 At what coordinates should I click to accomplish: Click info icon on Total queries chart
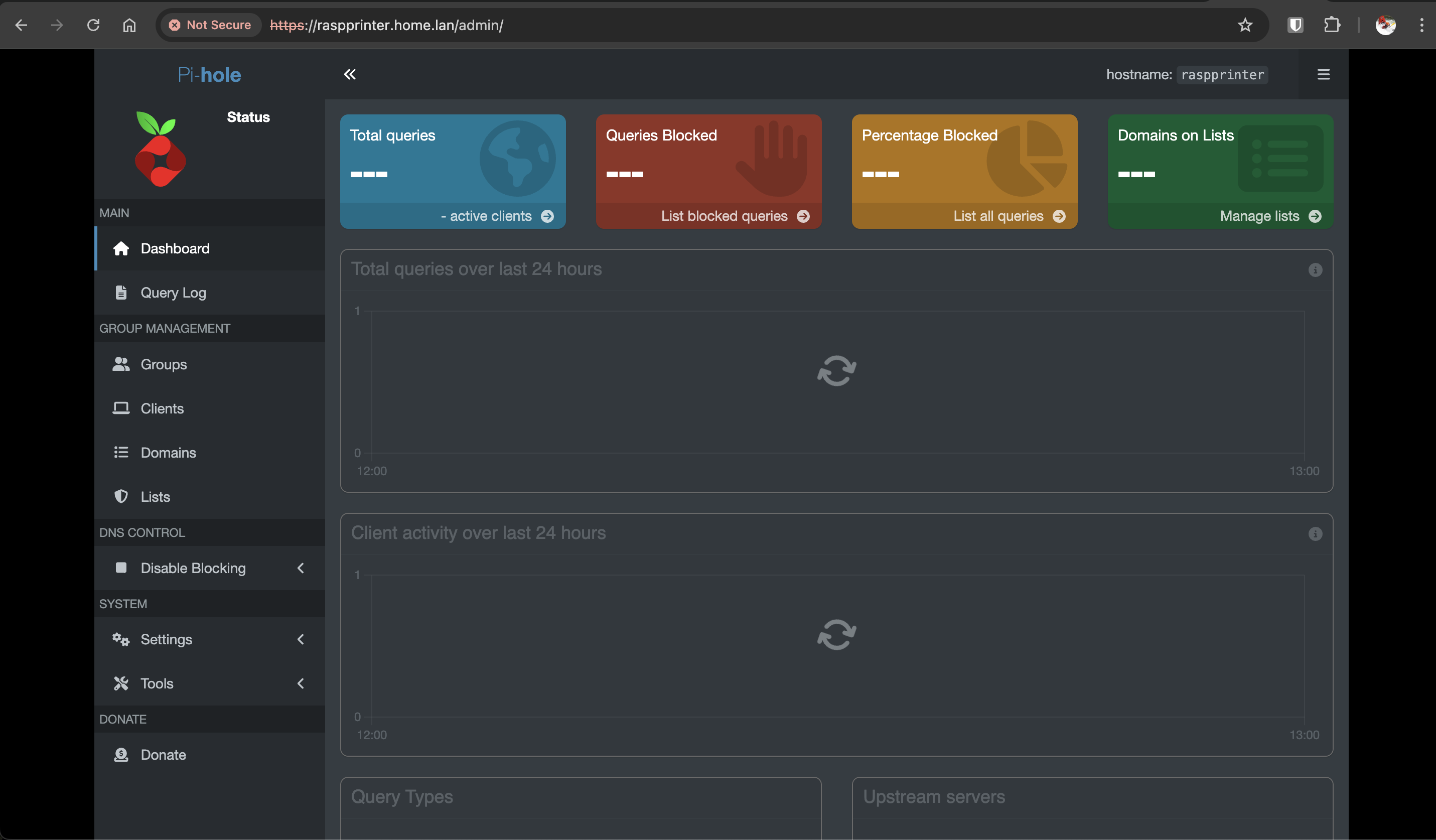click(1315, 270)
